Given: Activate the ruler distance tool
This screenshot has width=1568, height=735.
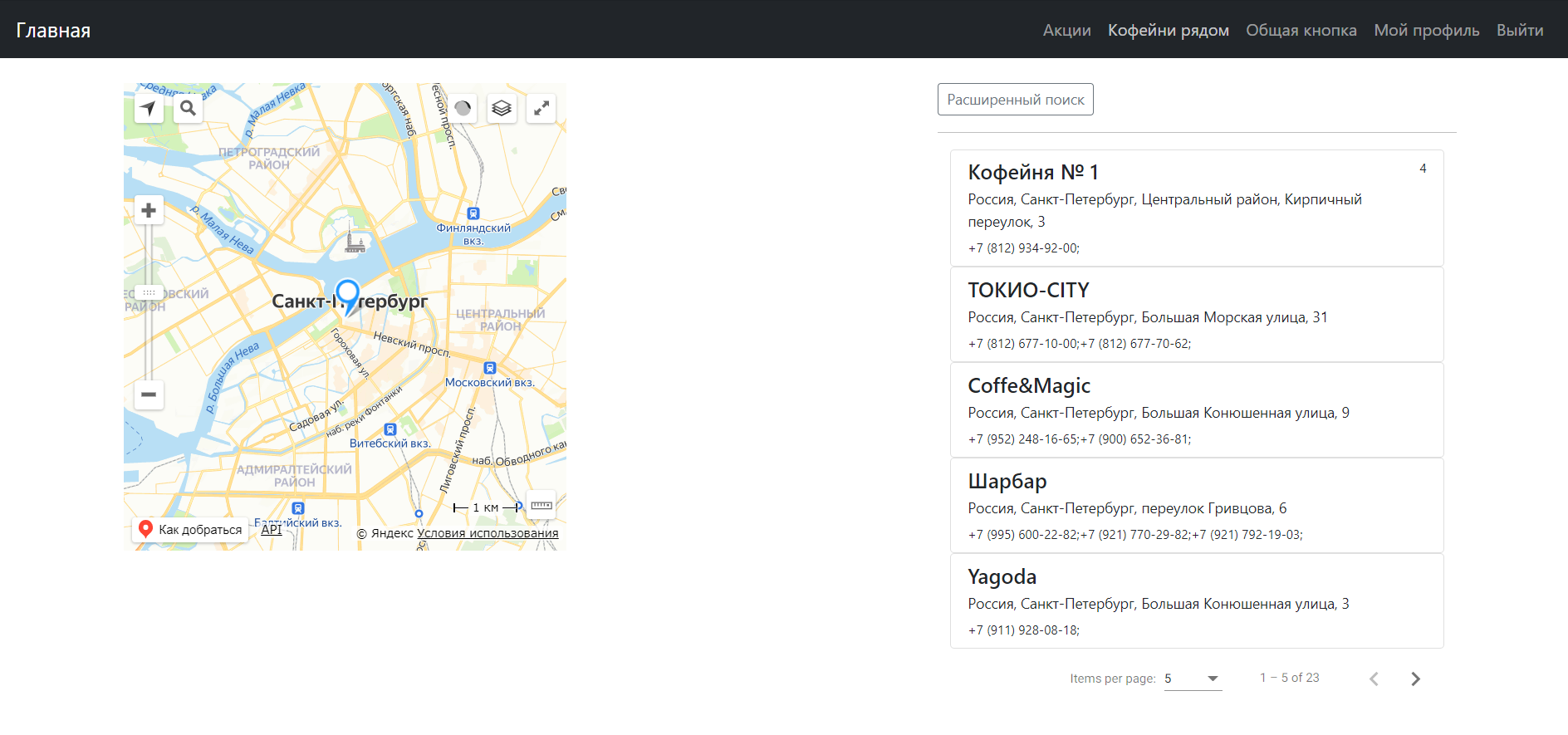Looking at the screenshot, I should click(541, 505).
